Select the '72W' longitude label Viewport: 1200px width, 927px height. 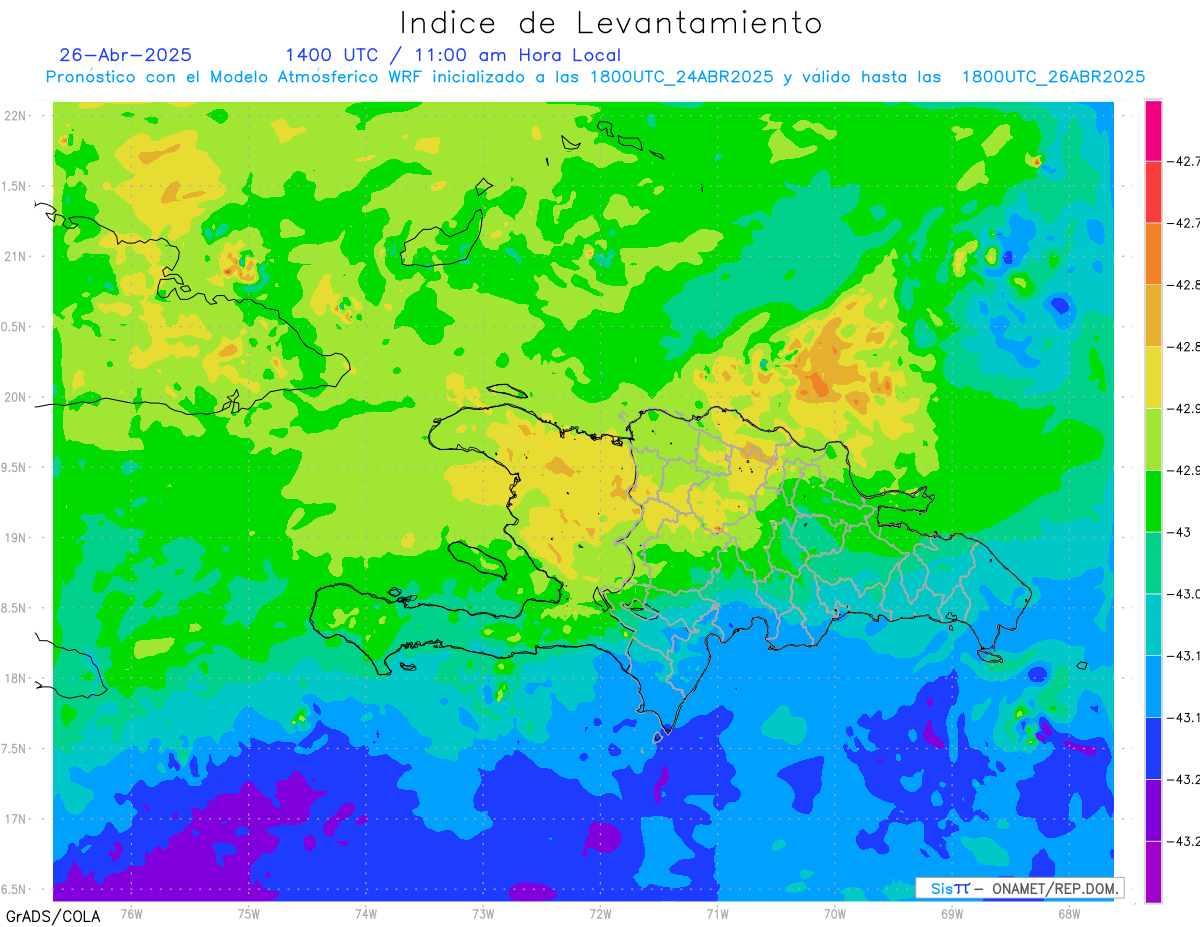click(x=600, y=912)
